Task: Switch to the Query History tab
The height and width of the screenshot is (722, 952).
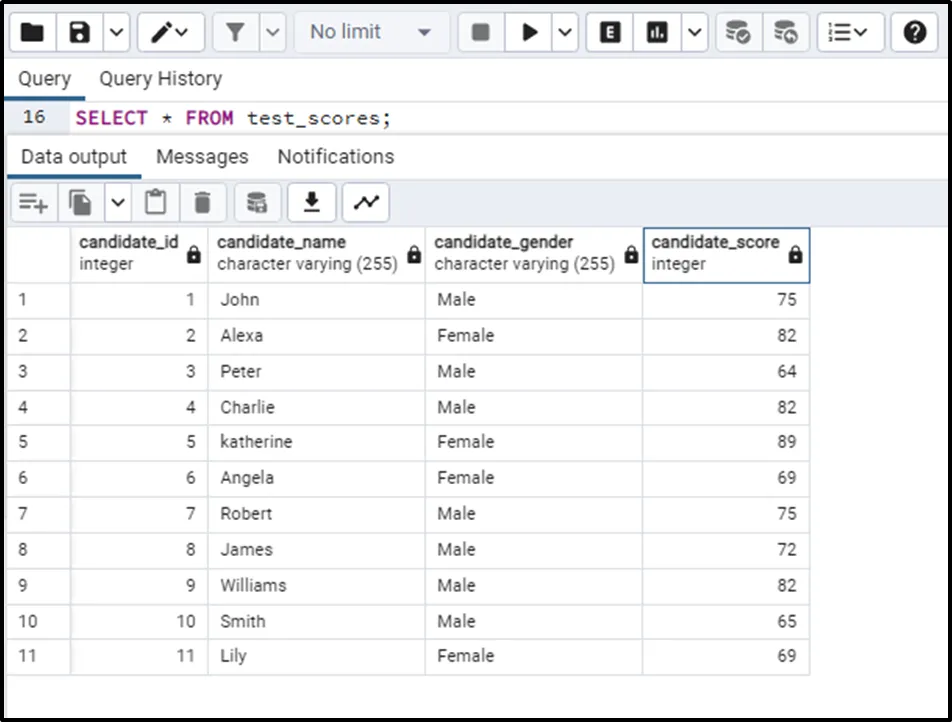Action: 160,79
